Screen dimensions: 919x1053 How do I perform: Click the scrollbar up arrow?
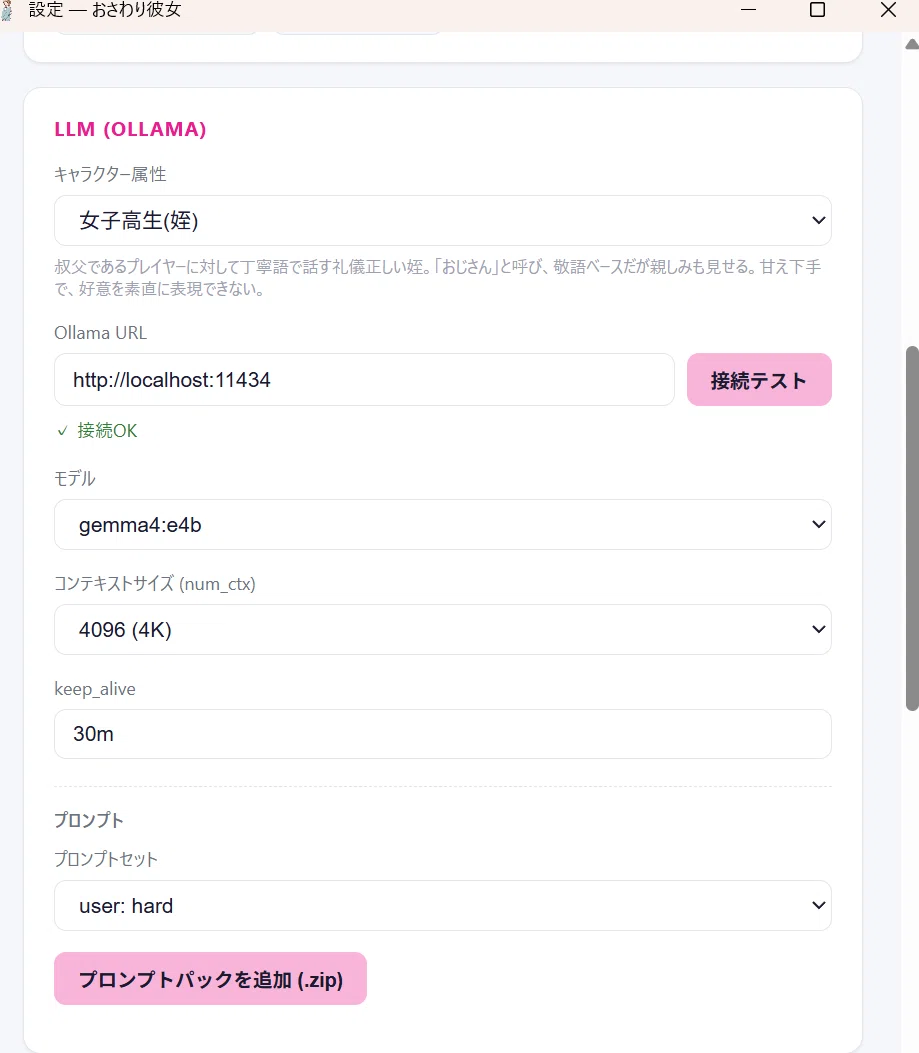click(912, 44)
